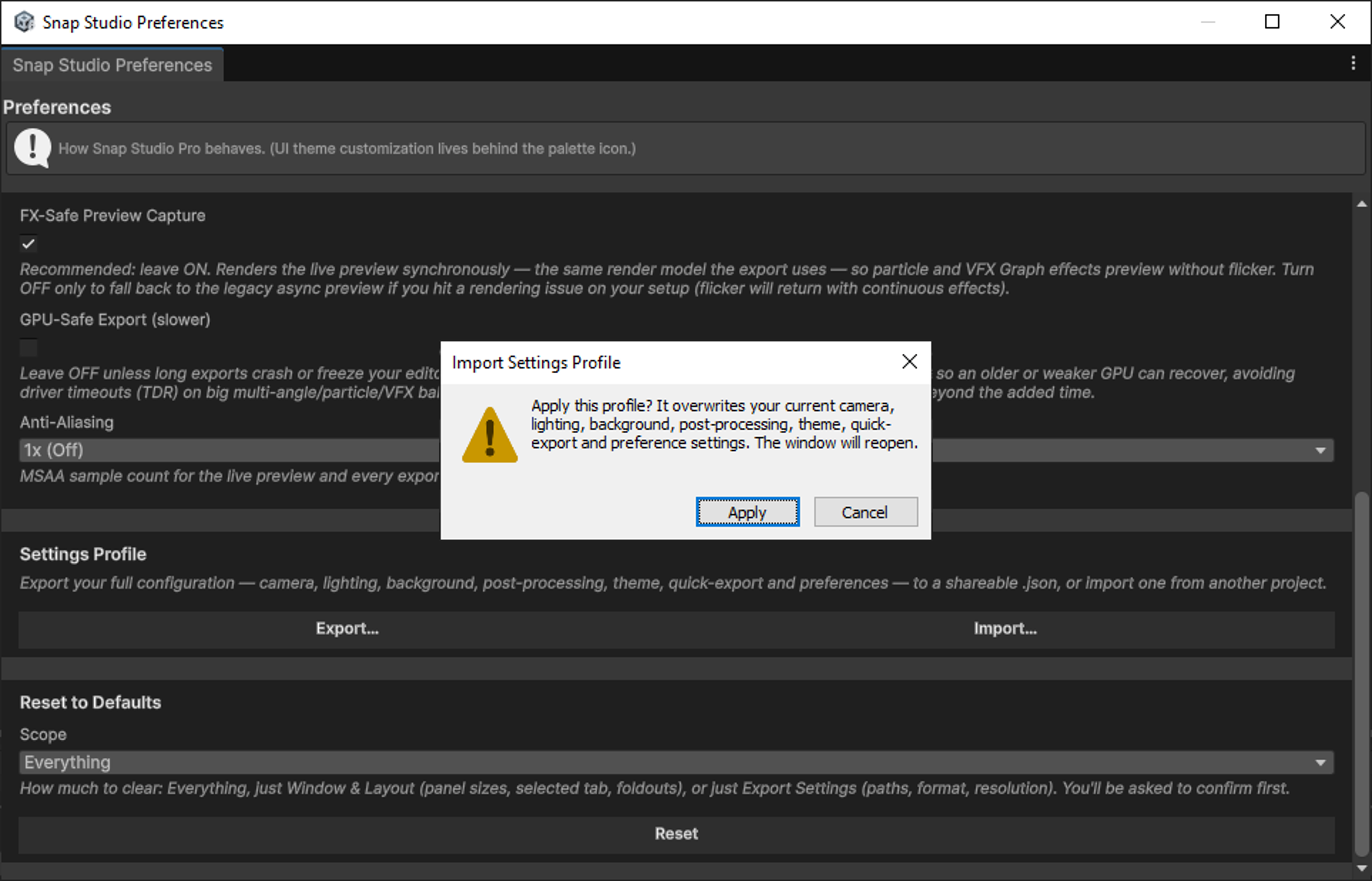Screen dimensions: 1372x881
Task: Click the Export... settings profile button
Action: tap(348, 629)
